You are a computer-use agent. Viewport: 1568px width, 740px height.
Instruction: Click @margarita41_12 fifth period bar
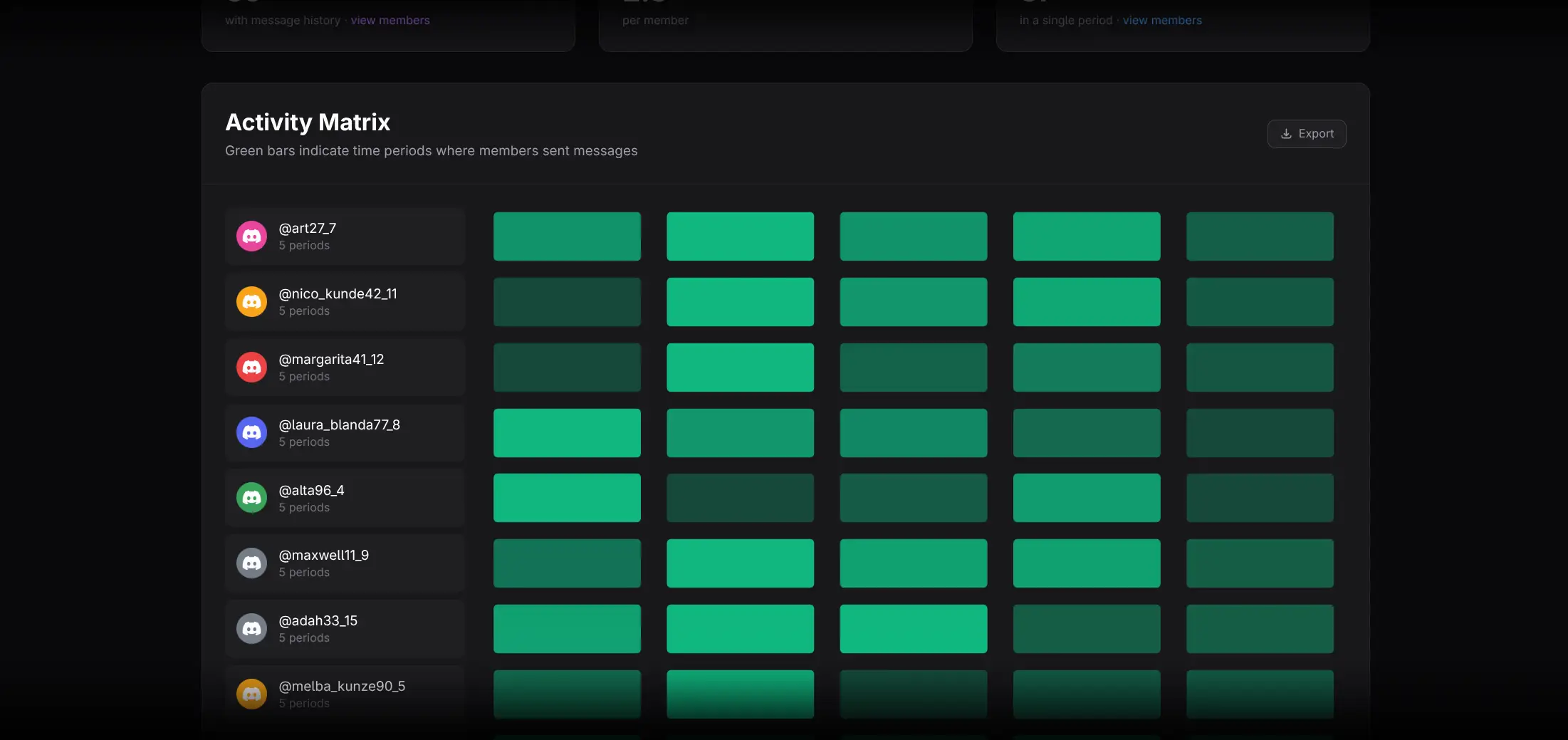1260,368
